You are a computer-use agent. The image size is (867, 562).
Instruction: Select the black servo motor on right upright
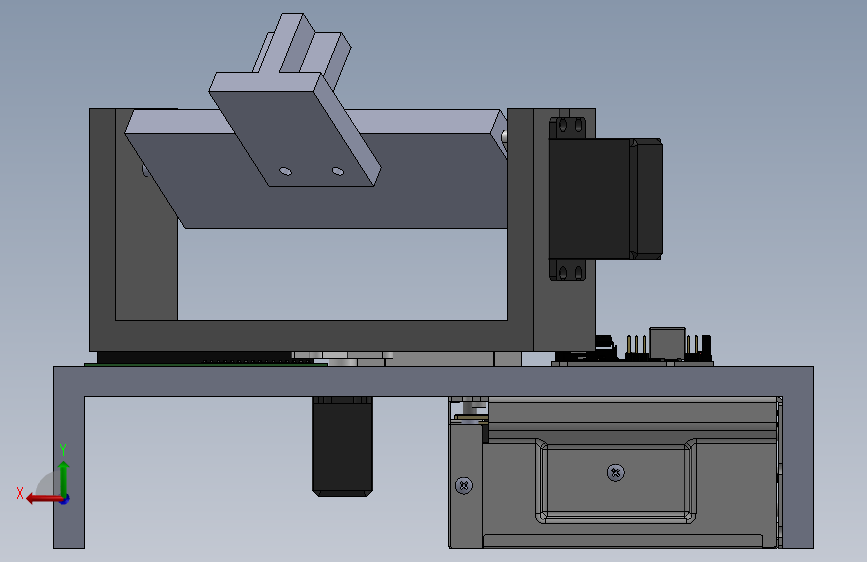(x=605, y=199)
